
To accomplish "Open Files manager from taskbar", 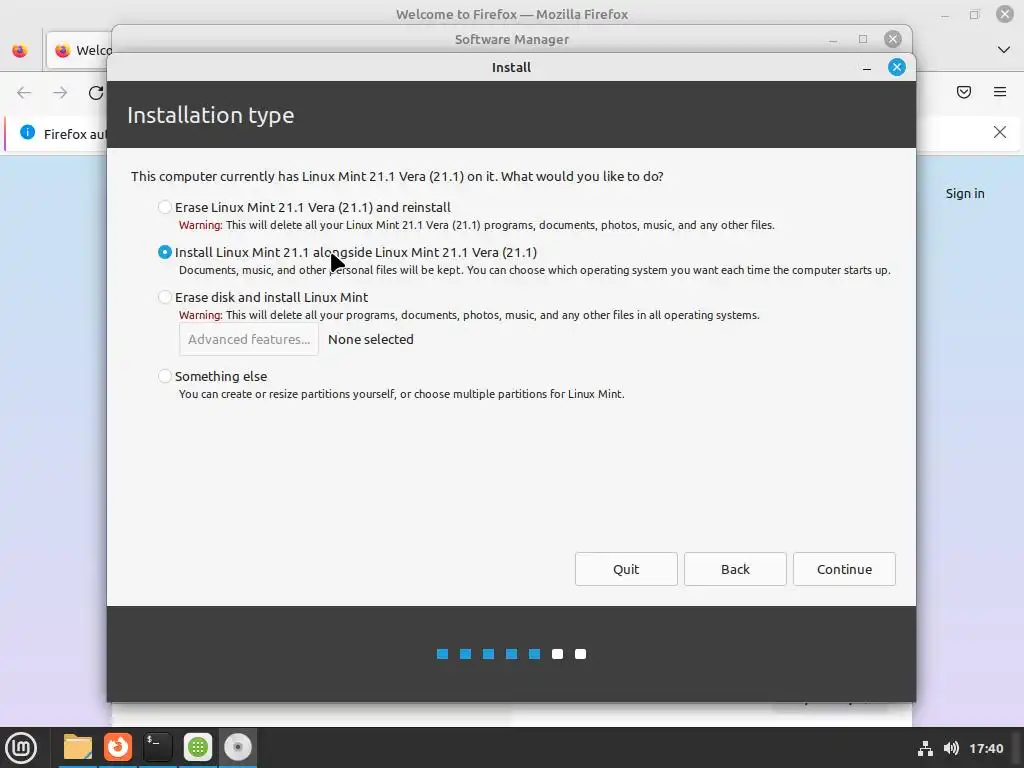I will [78, 747].
